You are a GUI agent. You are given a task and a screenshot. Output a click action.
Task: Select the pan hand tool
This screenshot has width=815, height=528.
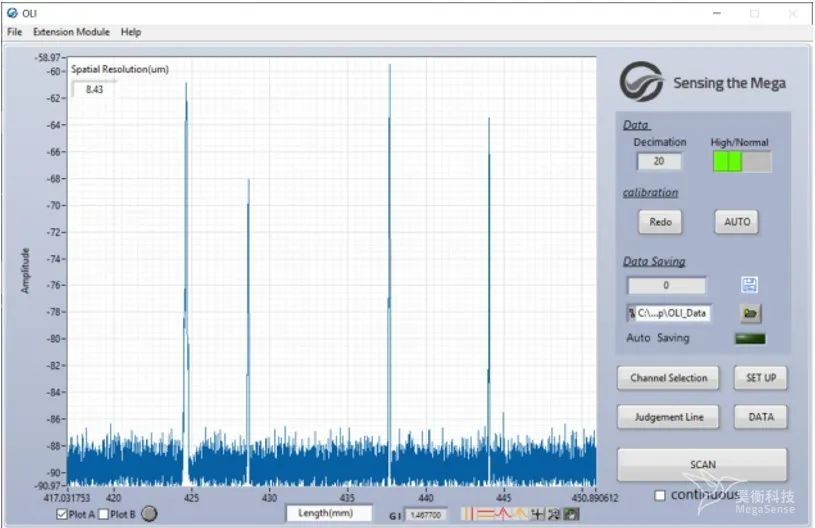(x=570, y=514)
